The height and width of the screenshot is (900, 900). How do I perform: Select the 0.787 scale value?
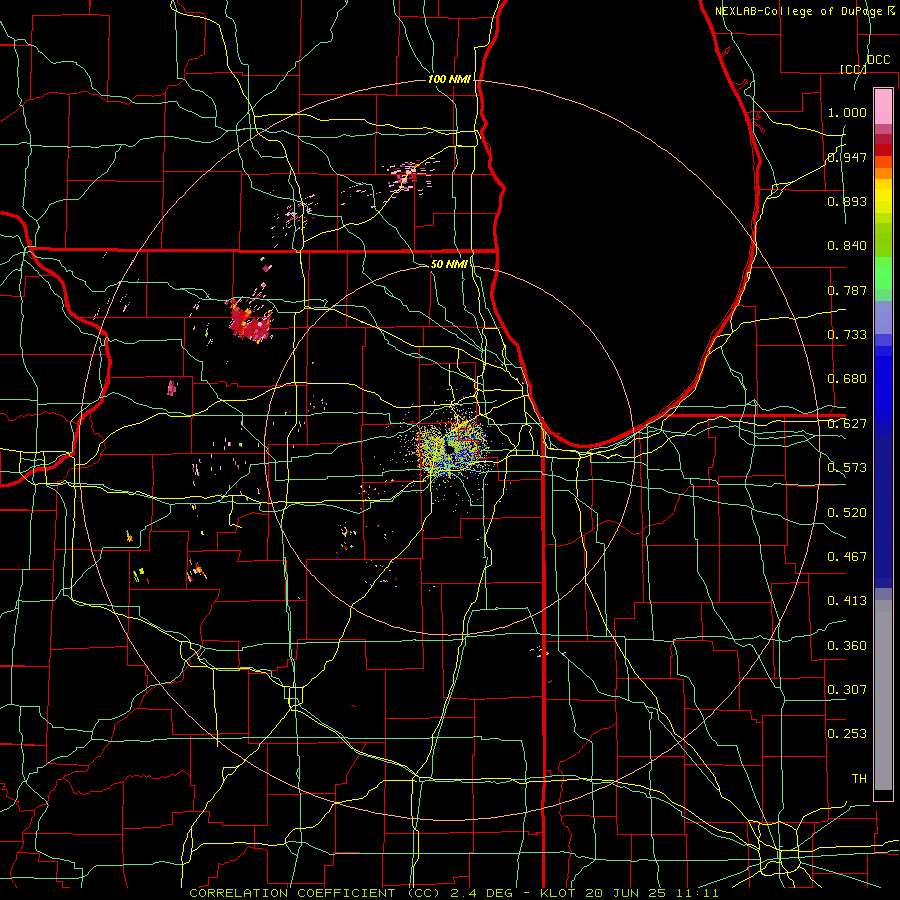point(847,290)
